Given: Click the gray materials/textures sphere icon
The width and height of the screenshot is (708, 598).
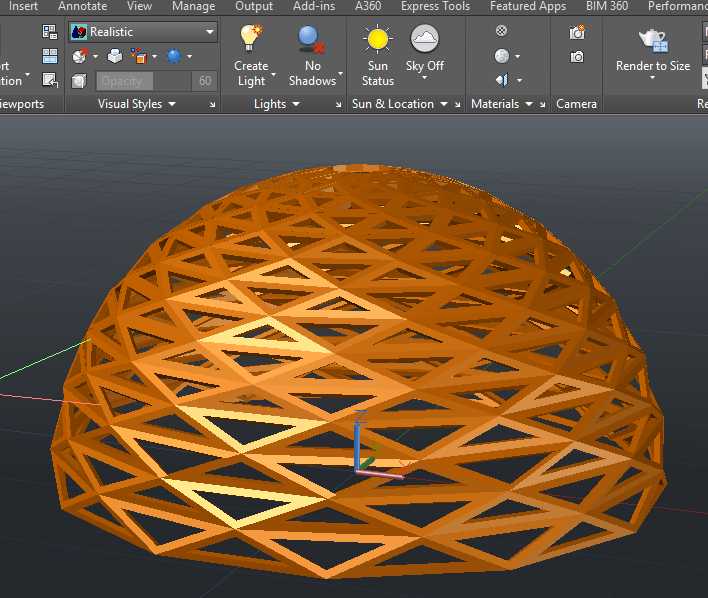Looking at the screenshot, I should click(502, 56).
